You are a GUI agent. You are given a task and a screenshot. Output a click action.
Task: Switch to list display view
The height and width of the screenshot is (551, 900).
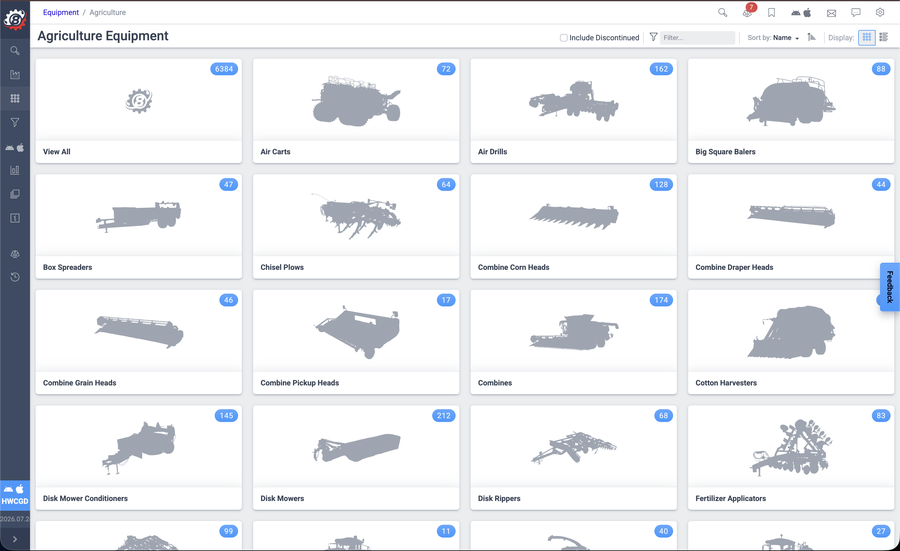coord(884,37)
